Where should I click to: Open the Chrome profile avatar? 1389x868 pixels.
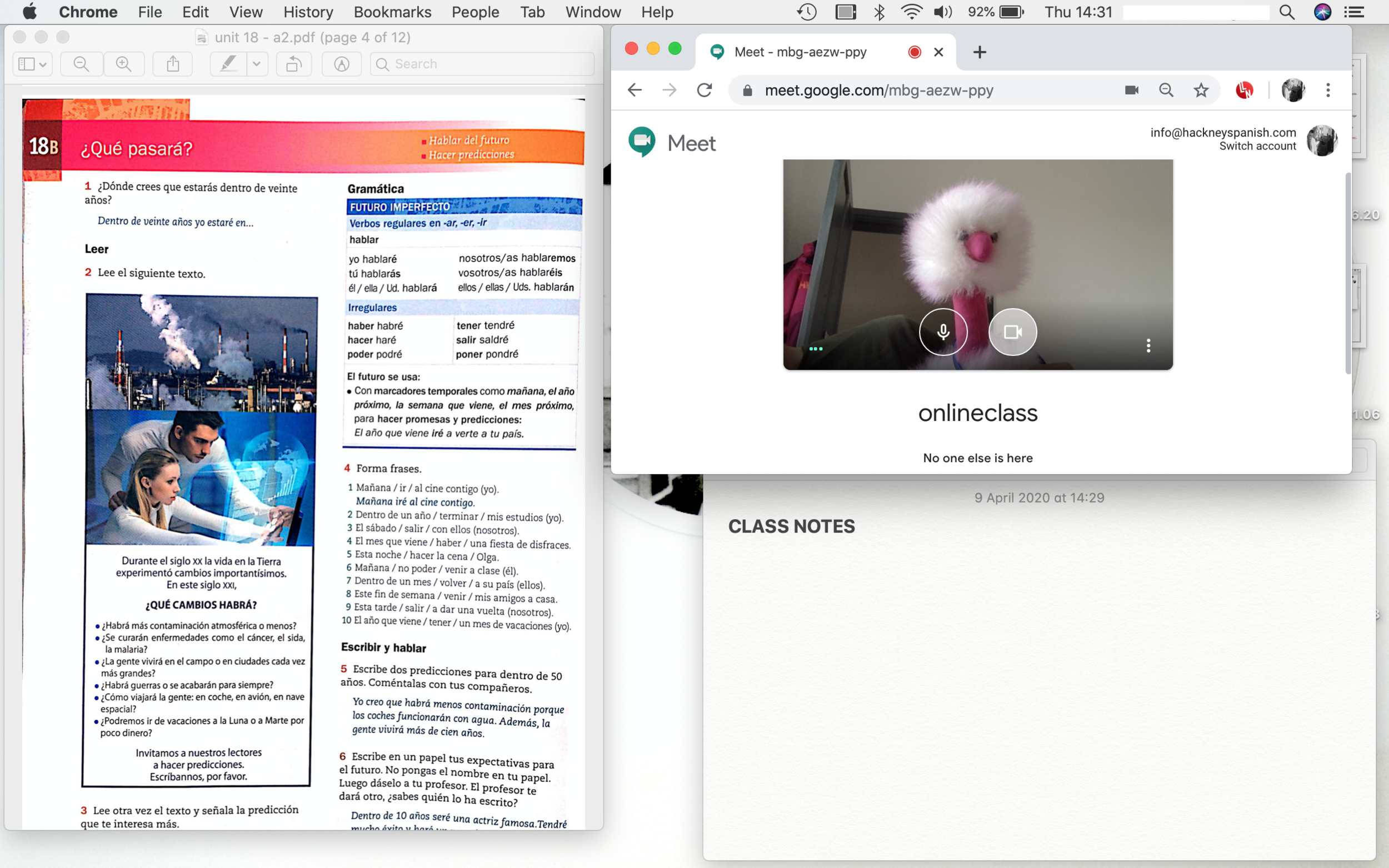coord(1293,90)
